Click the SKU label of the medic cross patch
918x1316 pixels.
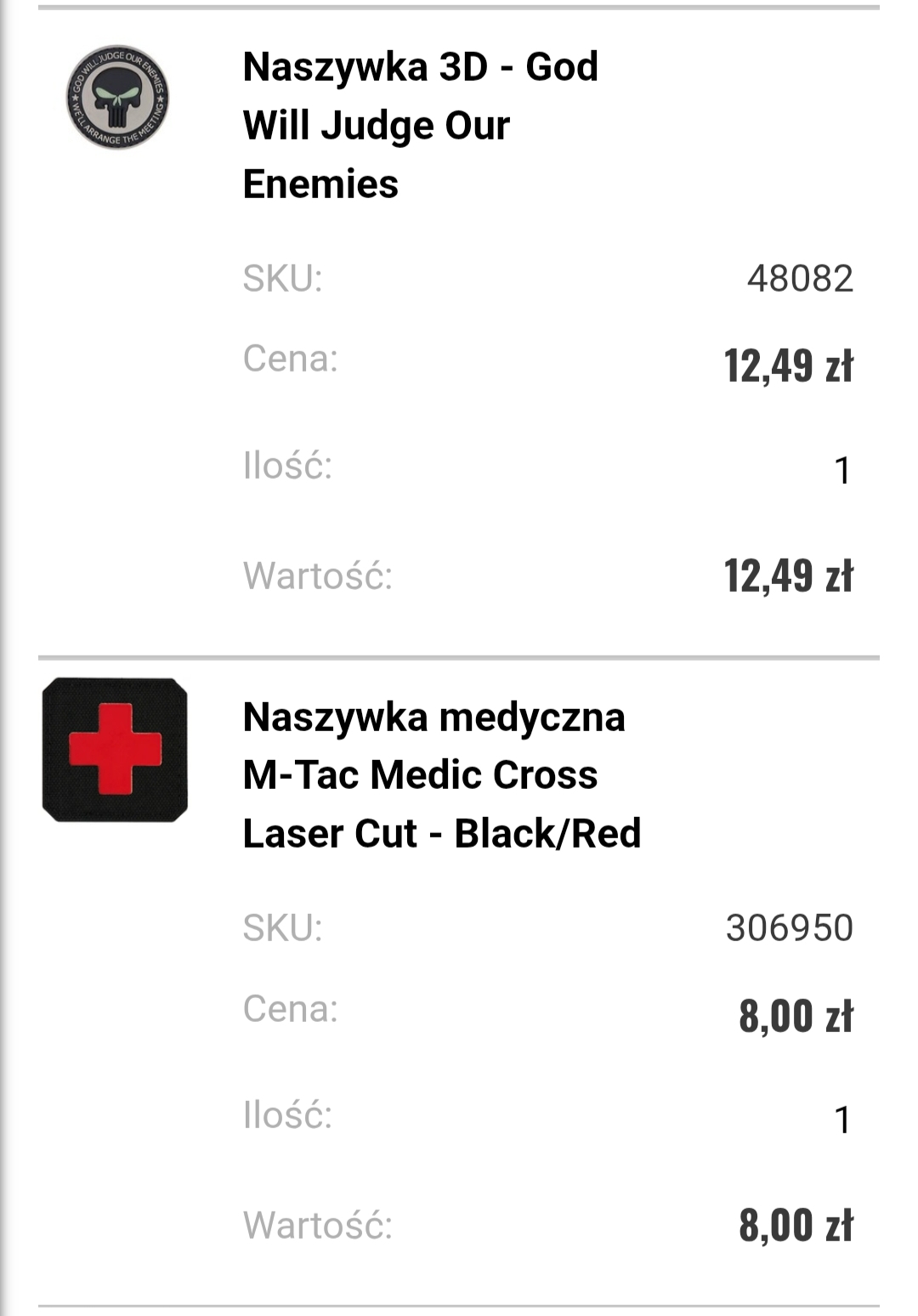pyautogui.click(x=283, y=928)
